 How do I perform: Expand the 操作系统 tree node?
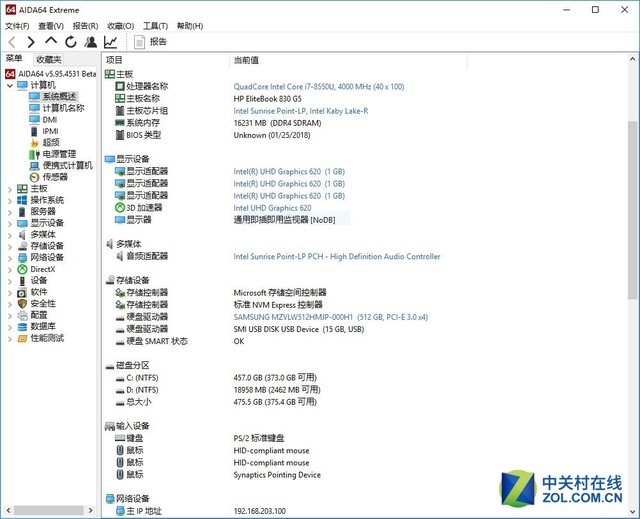10,201
